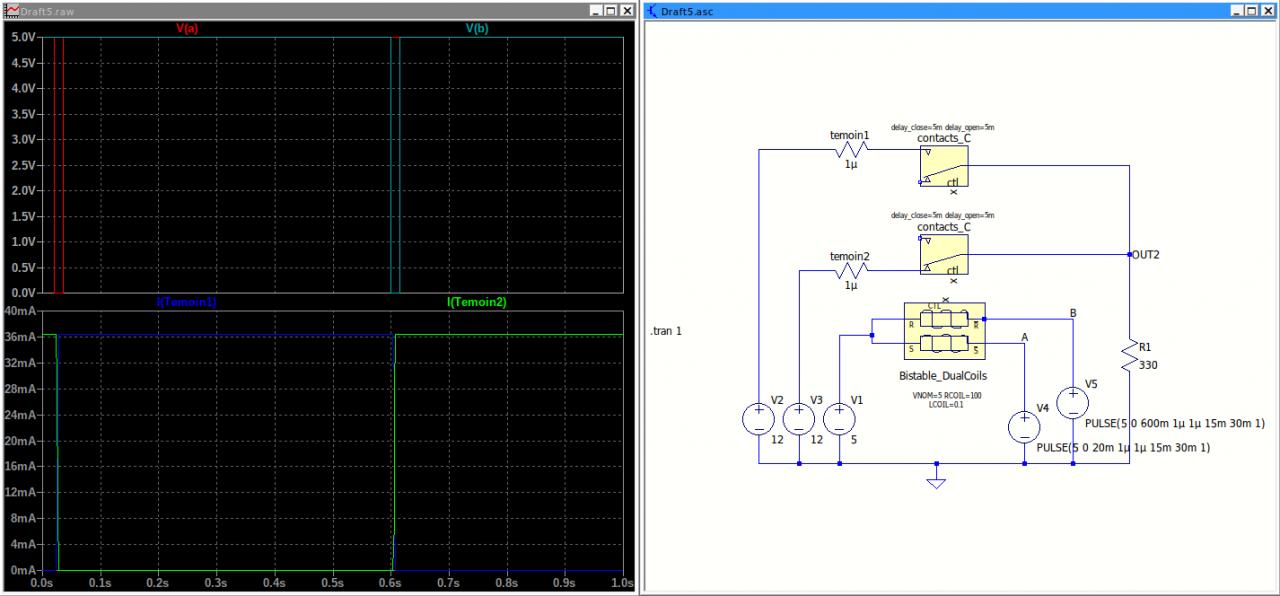Viewport: 1280px width, 596px height.
Task: Select the V4 voltage source symbol
Action: coord(1025,427)
